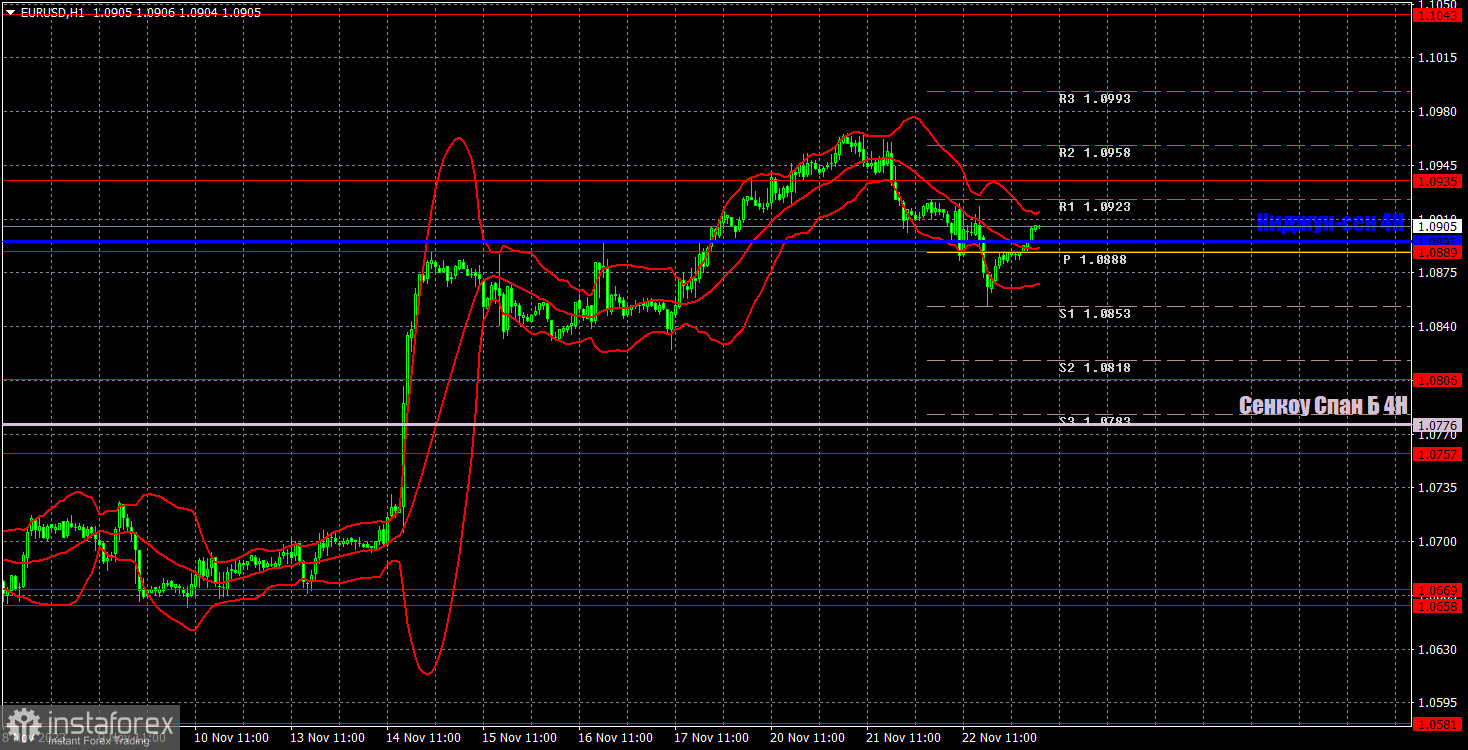
Task: Click the red 1.0581 price level tag
Action: 1440,724
